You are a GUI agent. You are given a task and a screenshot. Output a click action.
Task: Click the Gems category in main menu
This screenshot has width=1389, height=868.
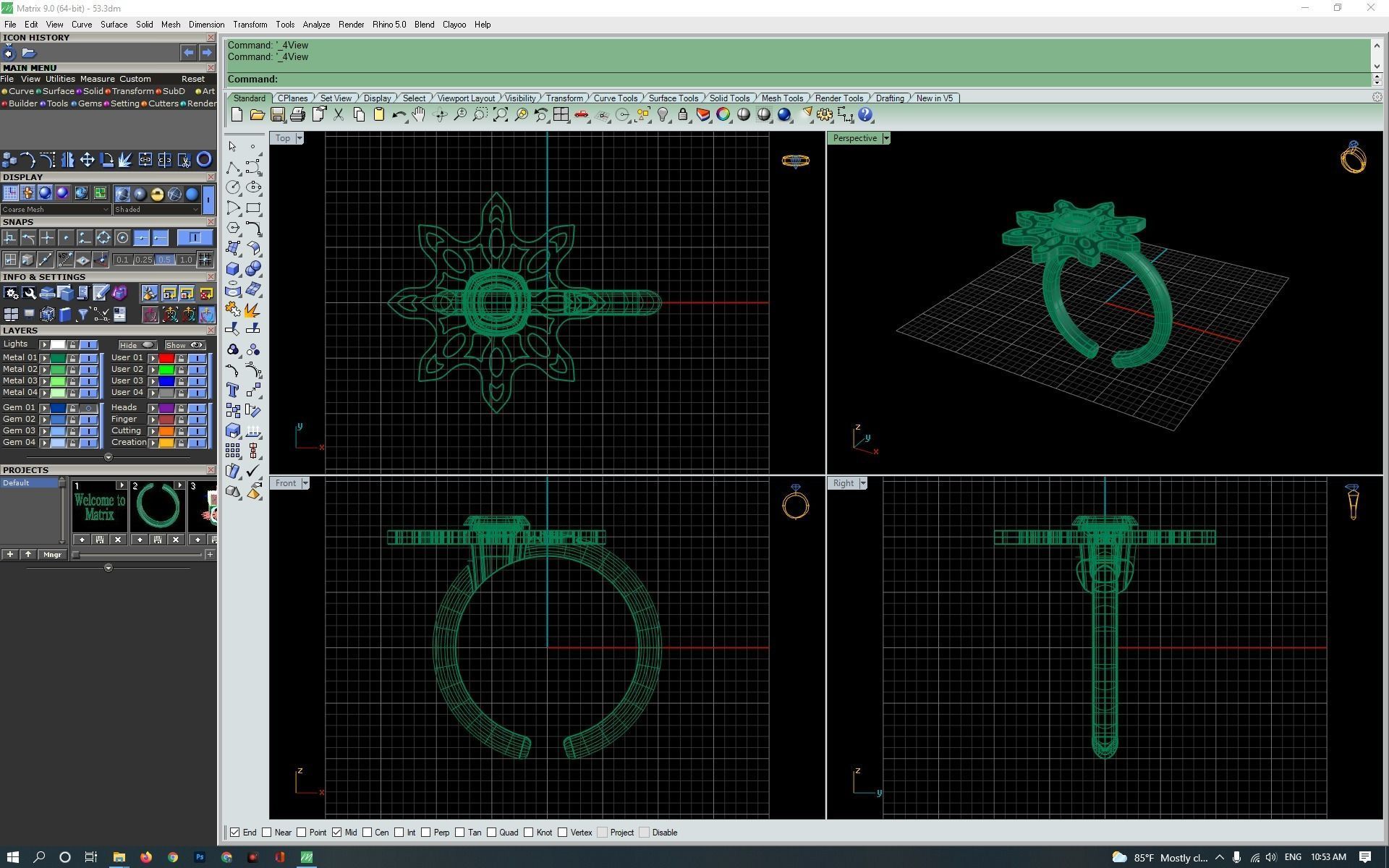[86, 103]
